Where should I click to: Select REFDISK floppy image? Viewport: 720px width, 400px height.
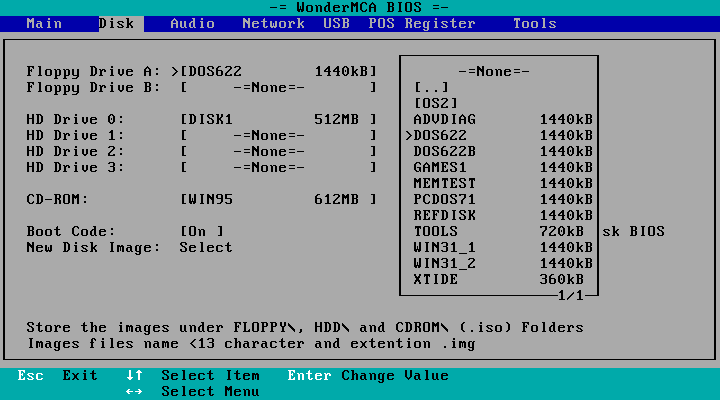coord(503,216)
